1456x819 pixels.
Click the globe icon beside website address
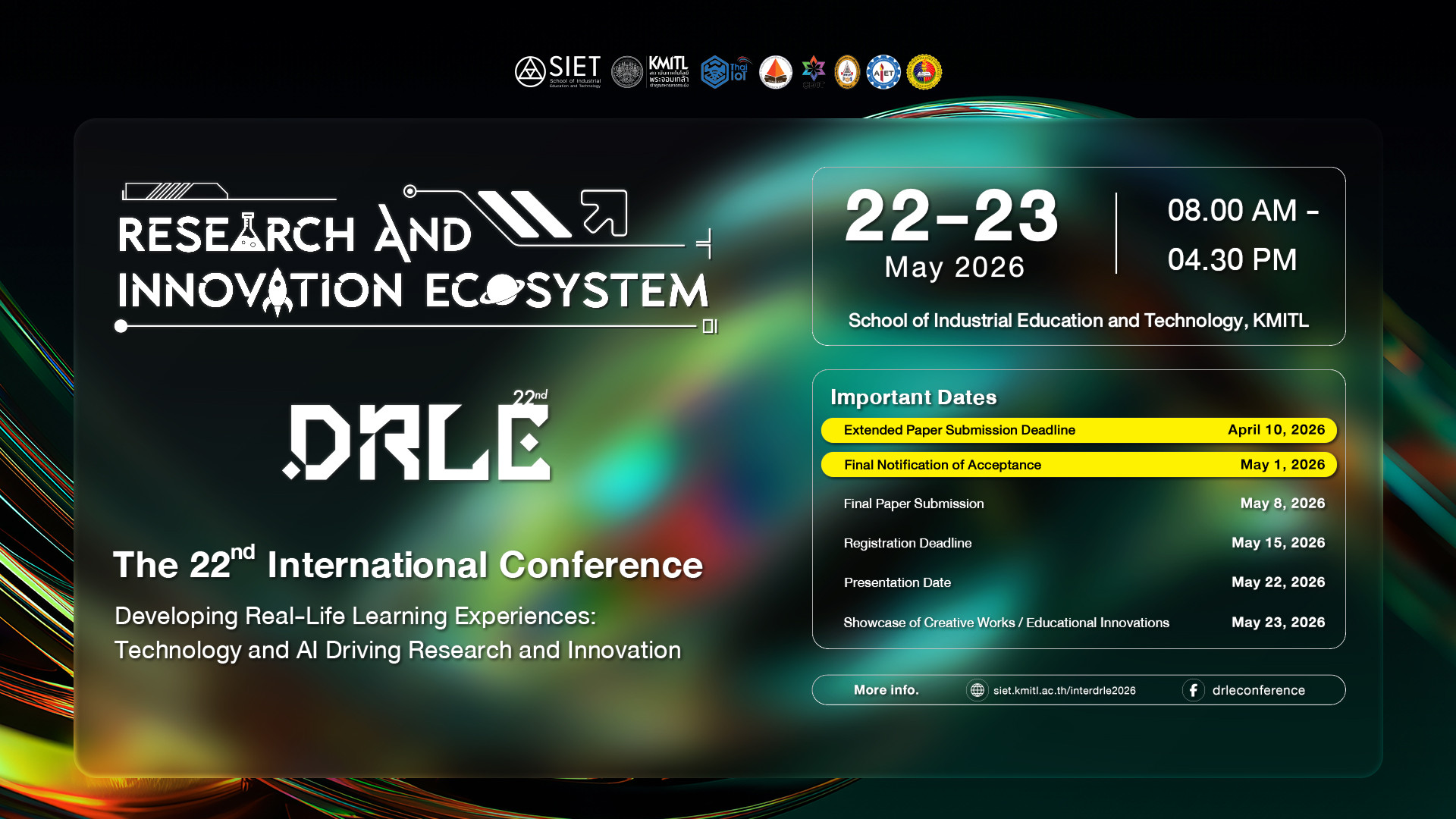(977, 690)
